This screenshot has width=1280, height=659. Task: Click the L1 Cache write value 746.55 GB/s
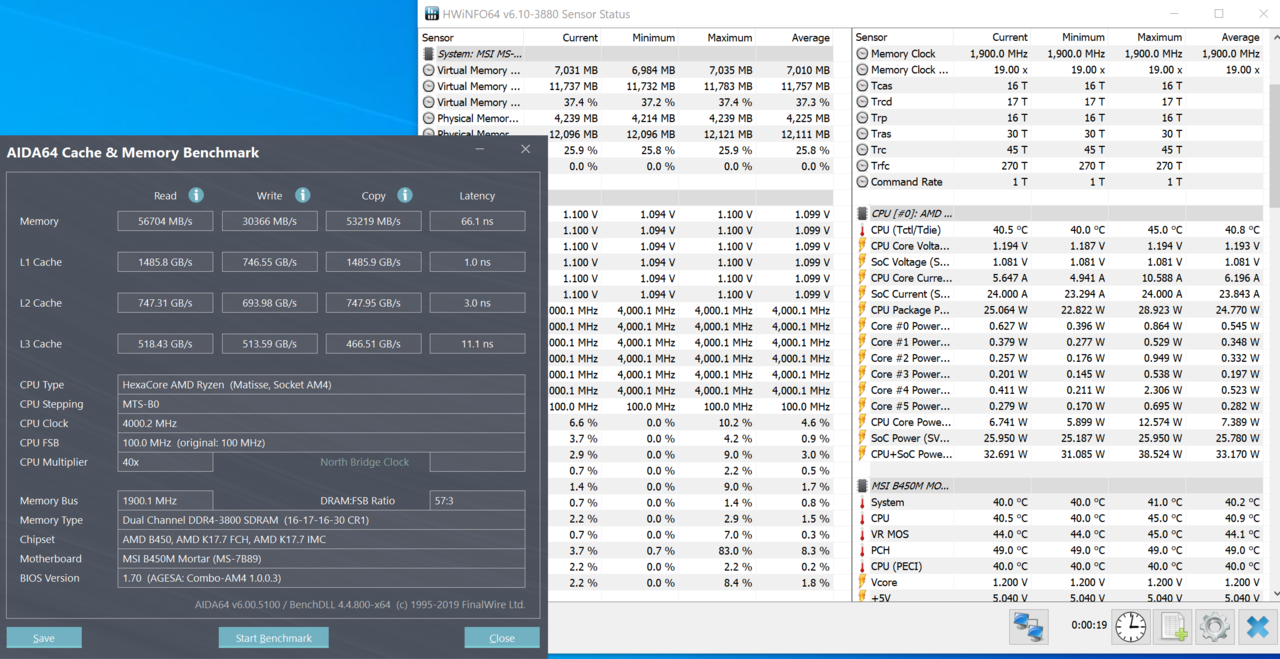269,262
